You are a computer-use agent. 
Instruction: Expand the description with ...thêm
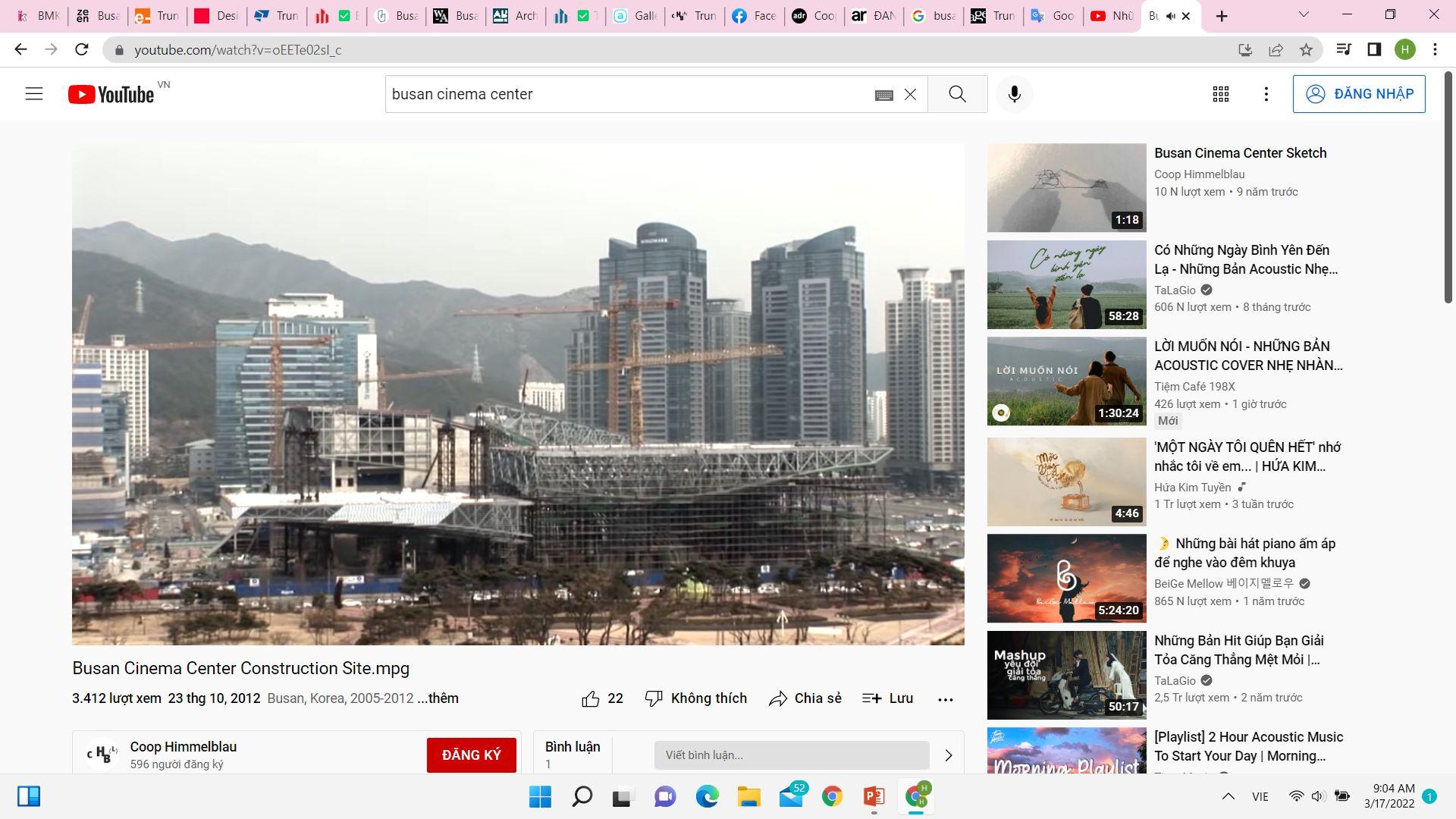click(438, 698)
